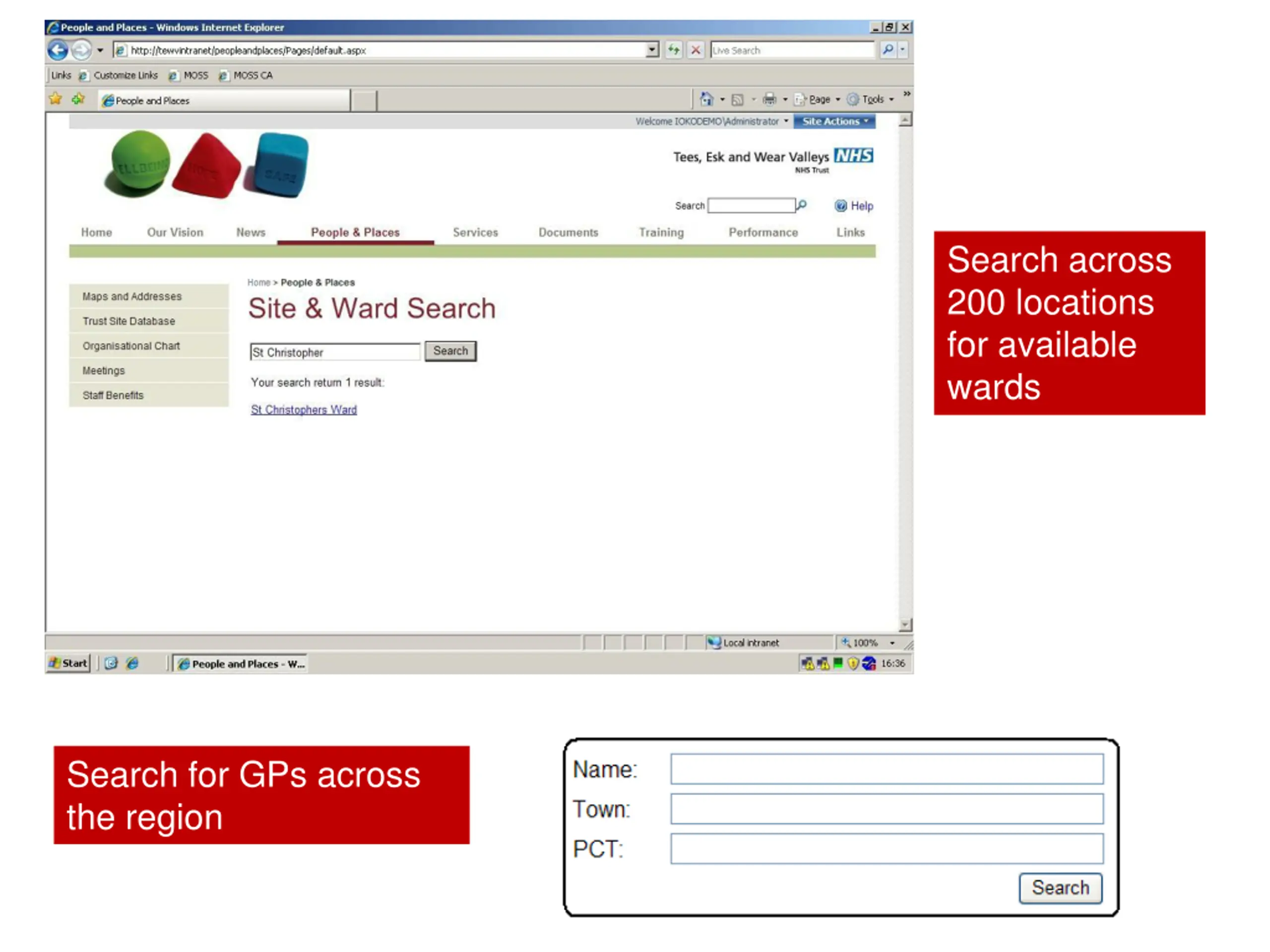The width and height of the screenshot is (1270, 952).
Task: Select the People & Places navigation tab
Action: pos(355,233)
